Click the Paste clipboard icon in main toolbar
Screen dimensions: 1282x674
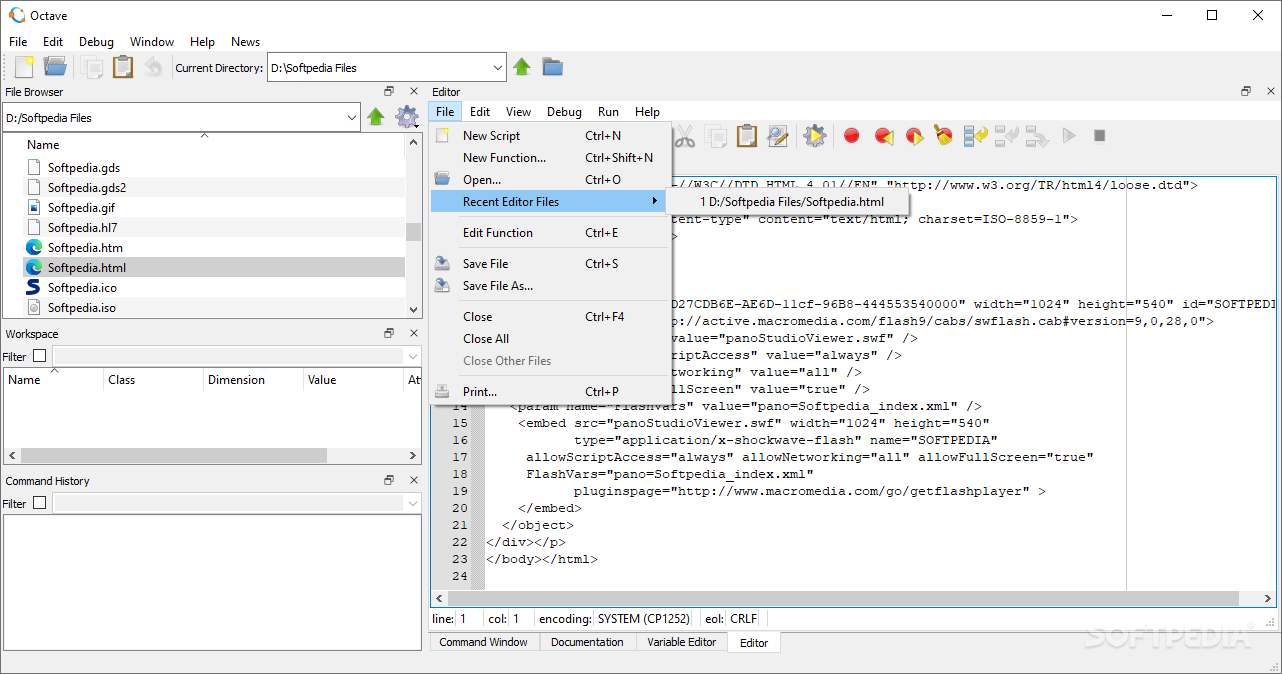(x=123, y=67)
